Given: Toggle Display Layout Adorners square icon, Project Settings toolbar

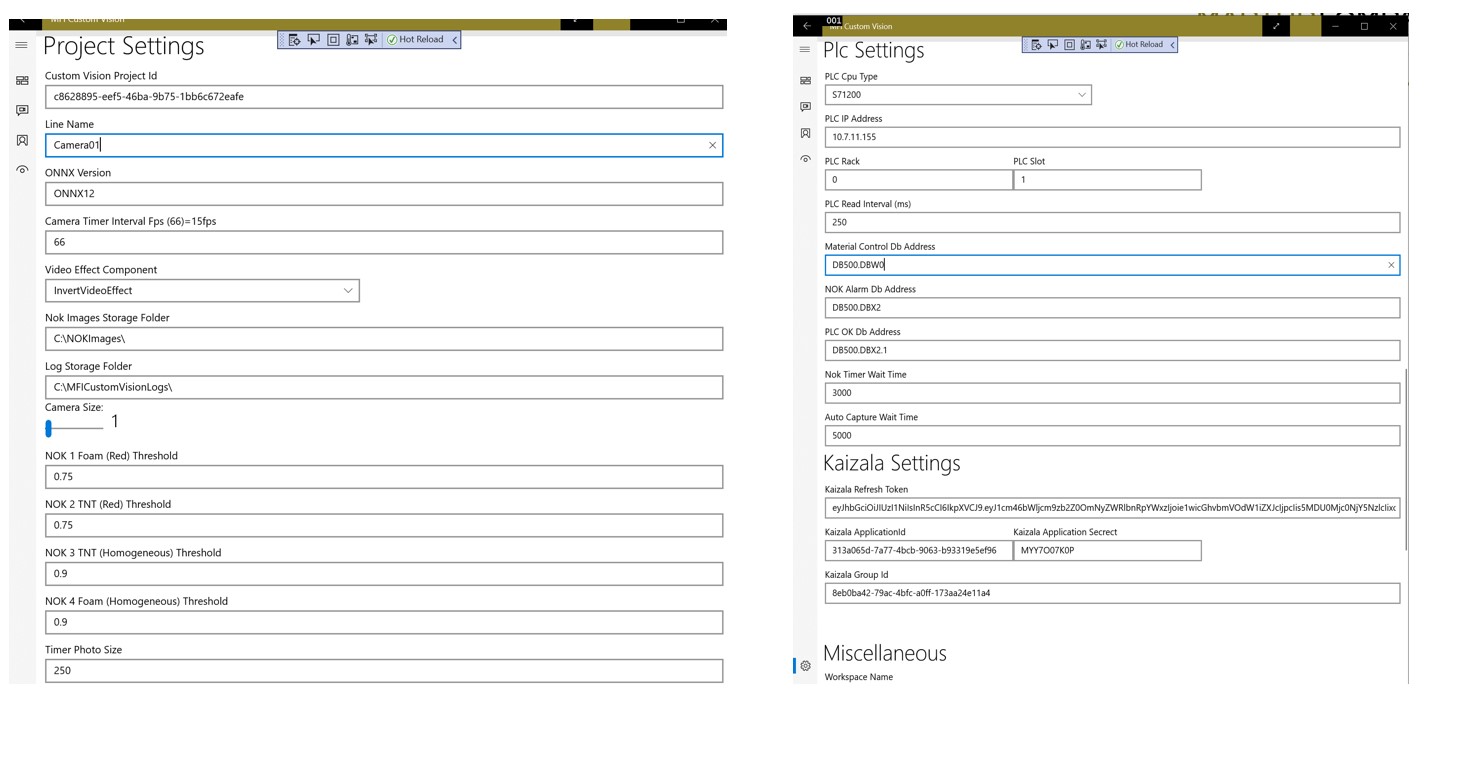Looking at the screenshot, I should click(333, 40).
